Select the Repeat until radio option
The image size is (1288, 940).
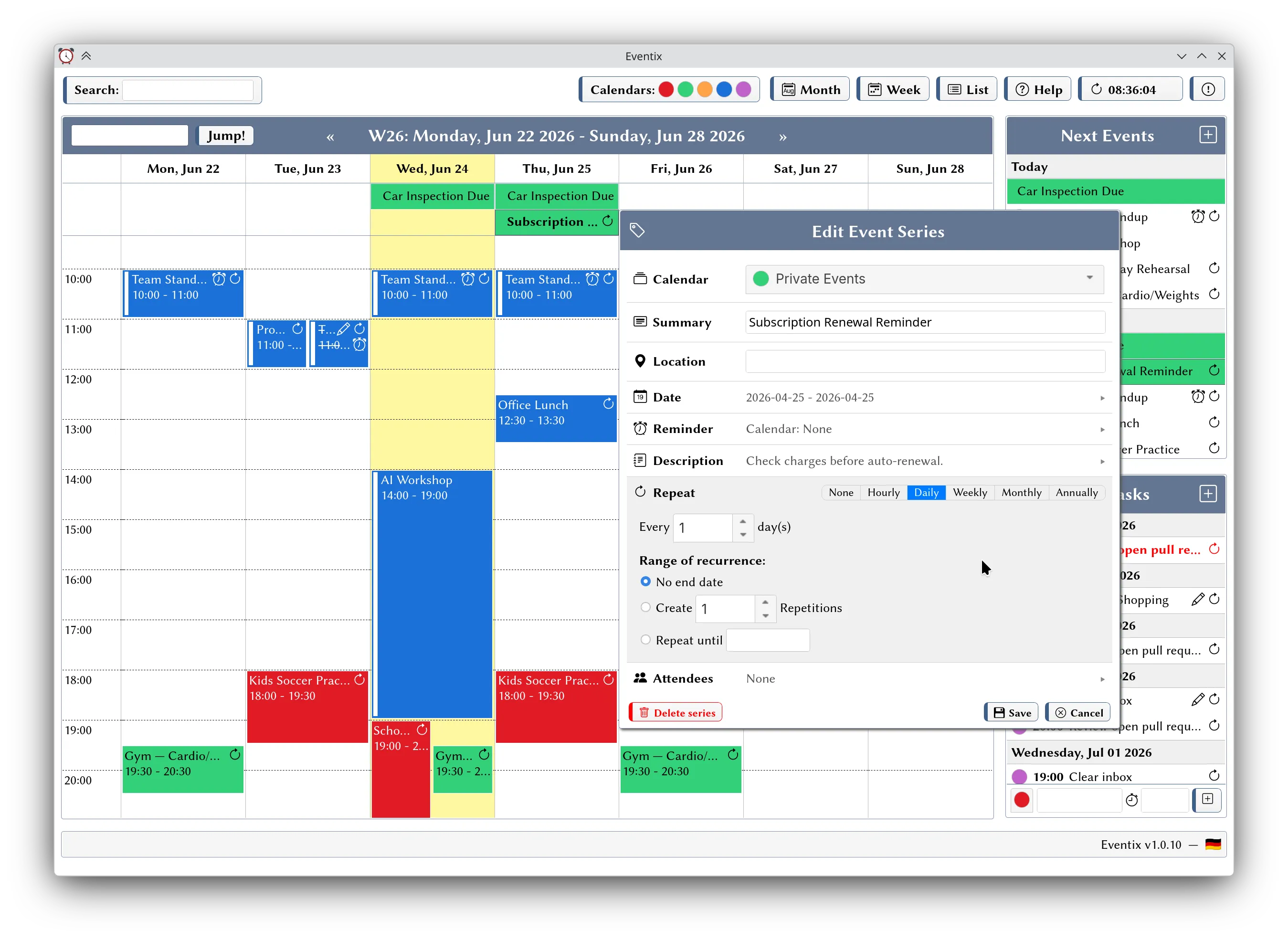645,640
